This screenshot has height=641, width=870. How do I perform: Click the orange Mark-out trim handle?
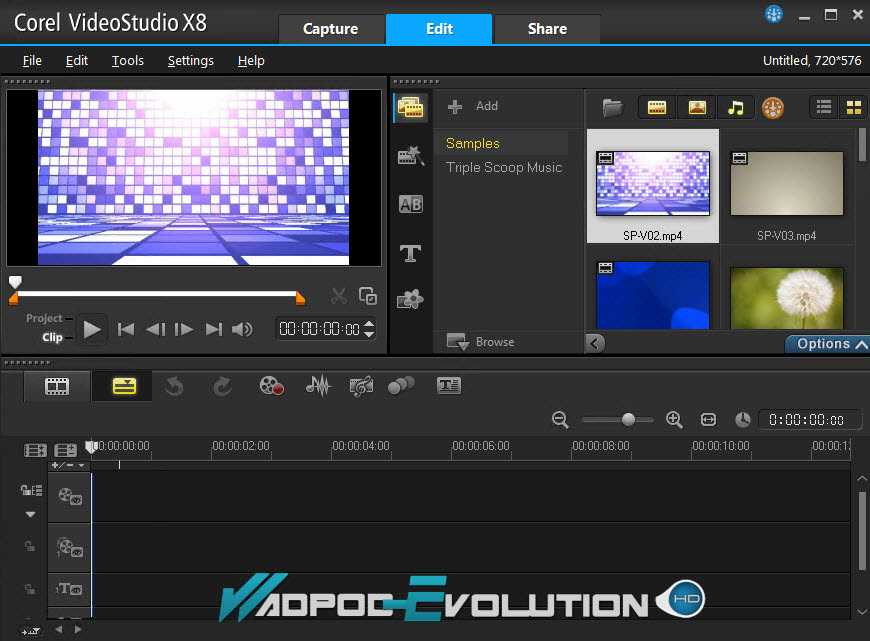[x=300, y=299]
